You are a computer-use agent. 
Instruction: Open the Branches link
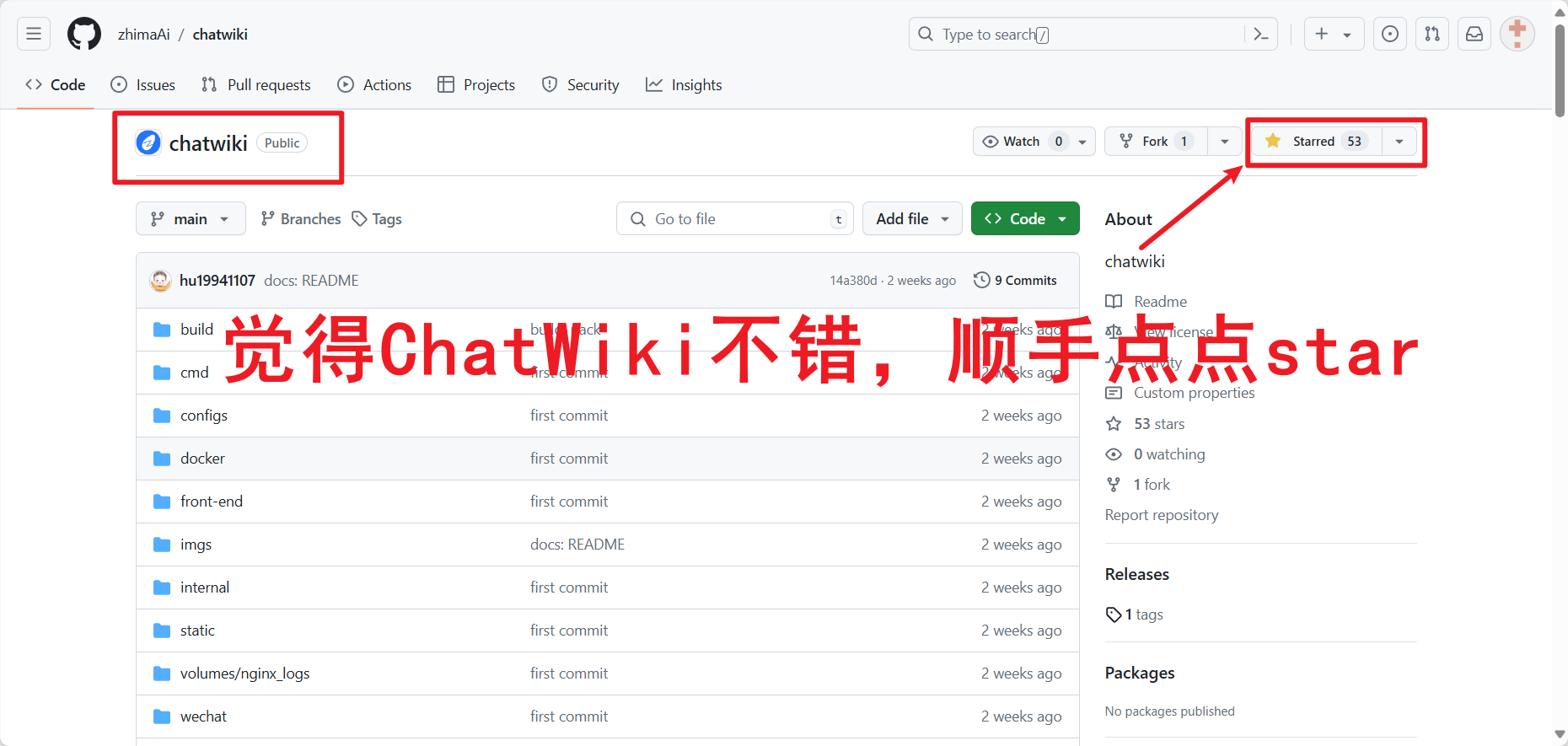point(301,219)
